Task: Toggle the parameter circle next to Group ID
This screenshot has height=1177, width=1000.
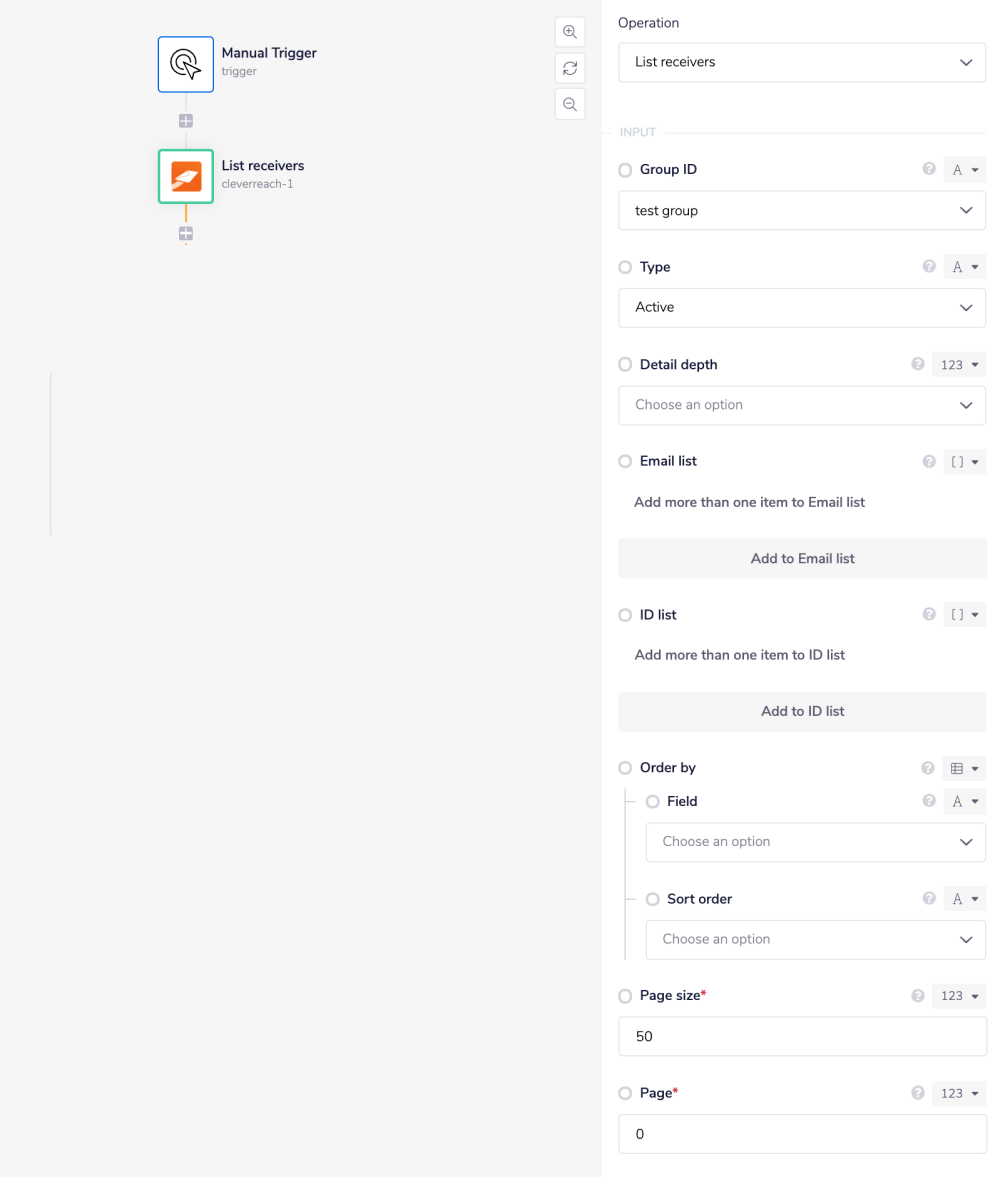Action: coord(625,169)
